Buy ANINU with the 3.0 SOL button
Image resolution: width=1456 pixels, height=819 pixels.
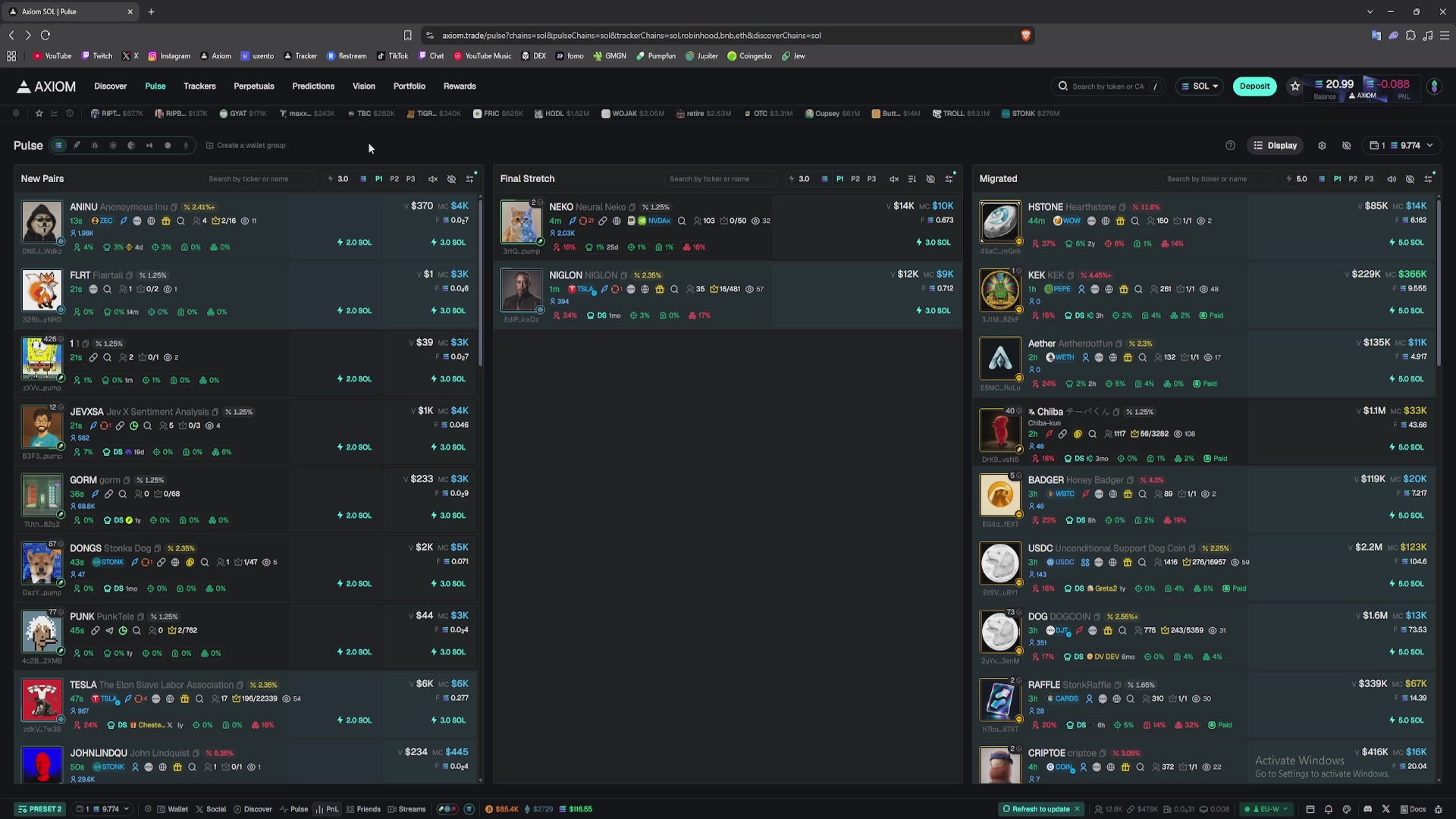pyautogui.click(x=448, y=243)
